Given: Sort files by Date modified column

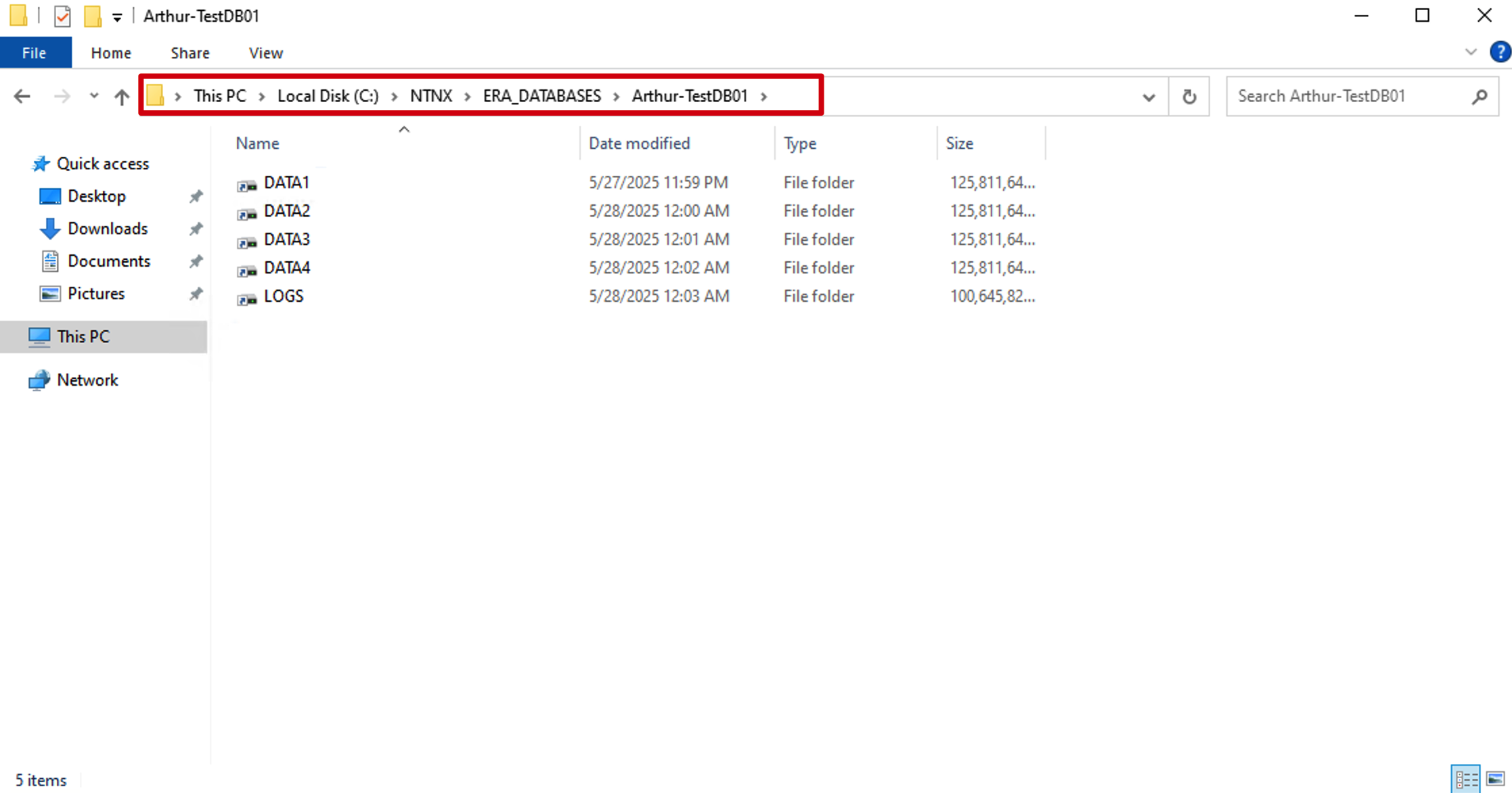Looking at the screenshot, I should (639, 143).
